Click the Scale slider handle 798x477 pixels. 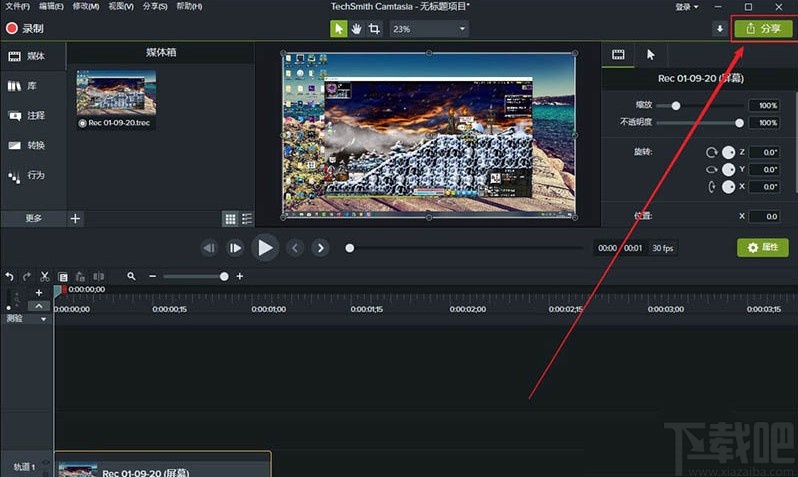click(x=676, y=106)
